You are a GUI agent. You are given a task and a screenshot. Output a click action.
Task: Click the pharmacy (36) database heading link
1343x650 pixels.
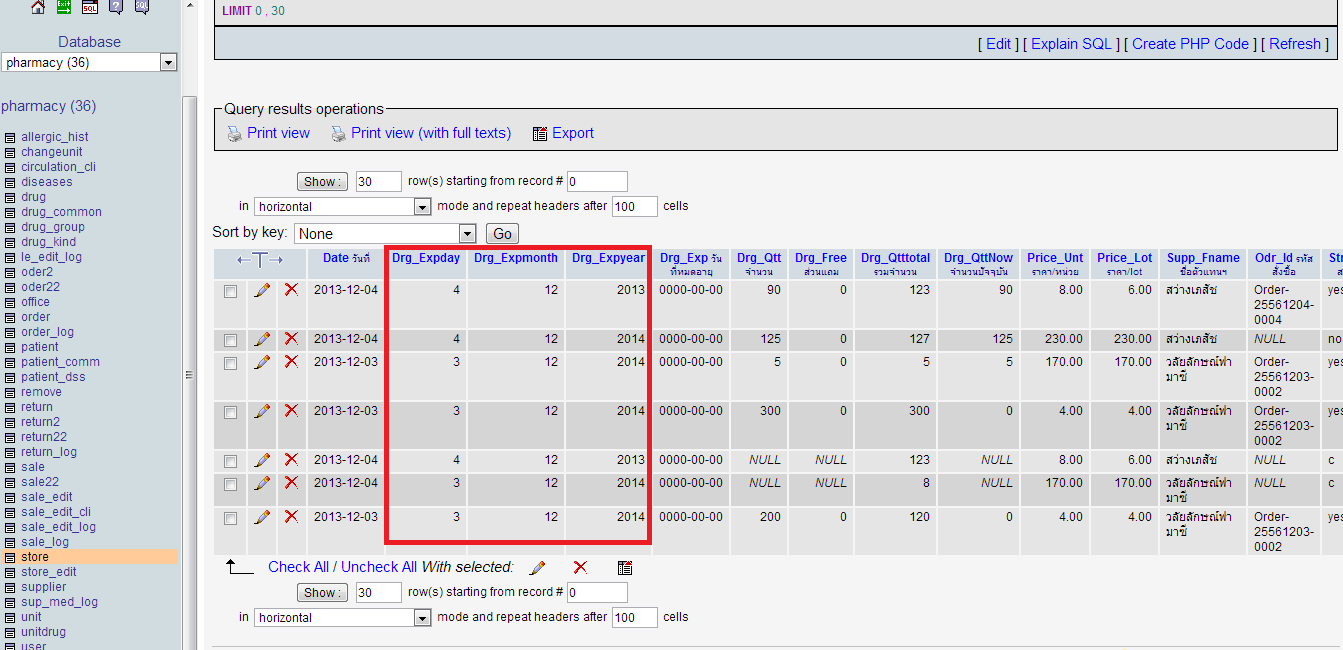point(49,106)
